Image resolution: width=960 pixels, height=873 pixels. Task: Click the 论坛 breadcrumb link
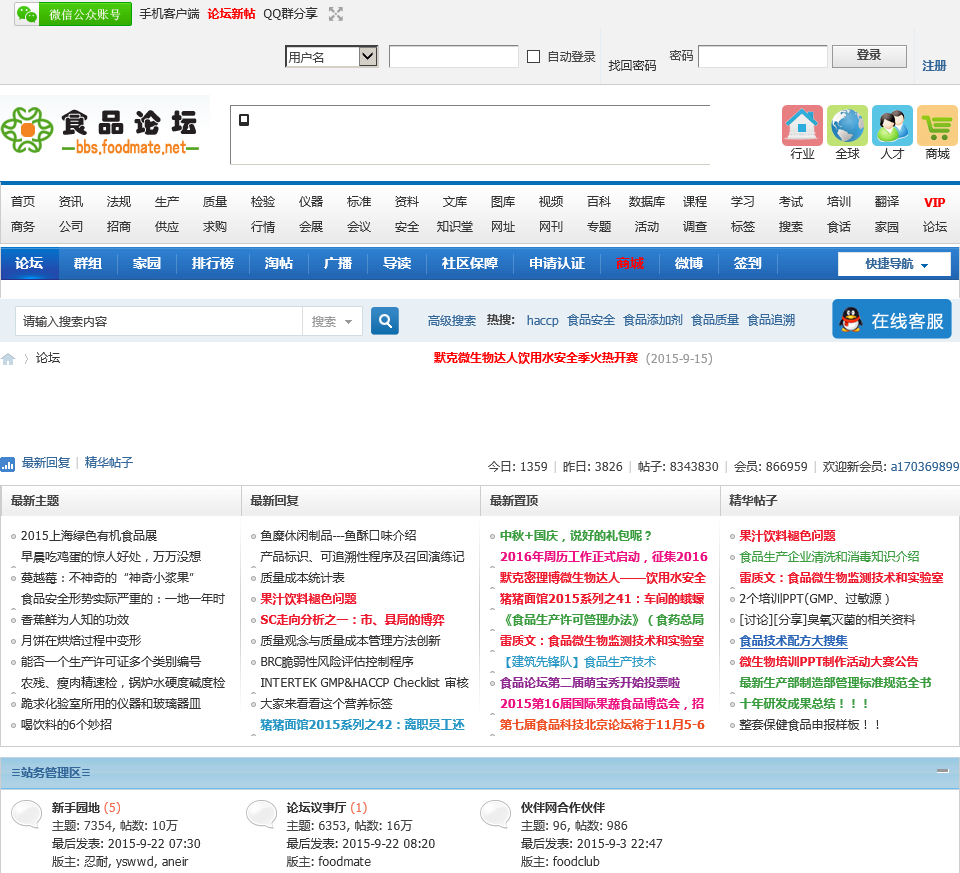tap(48, 358)
